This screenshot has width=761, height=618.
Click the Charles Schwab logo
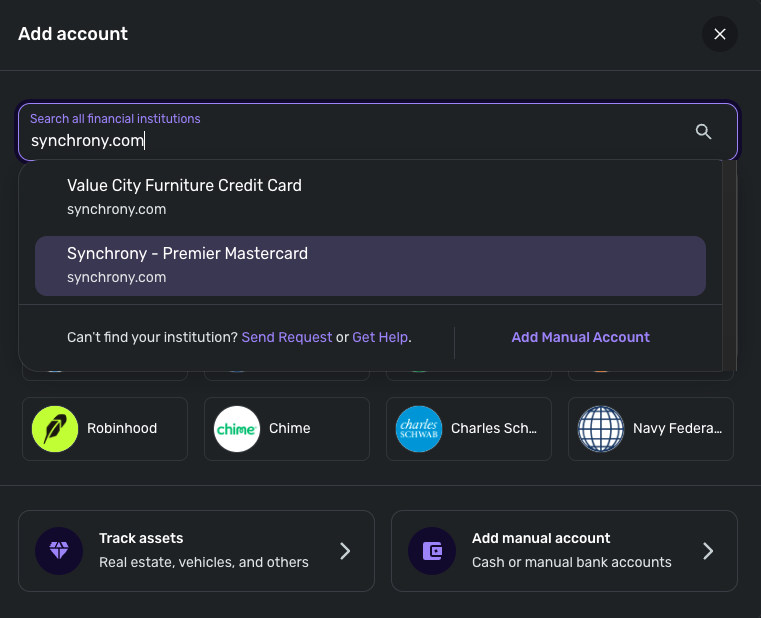pos(419,429)
